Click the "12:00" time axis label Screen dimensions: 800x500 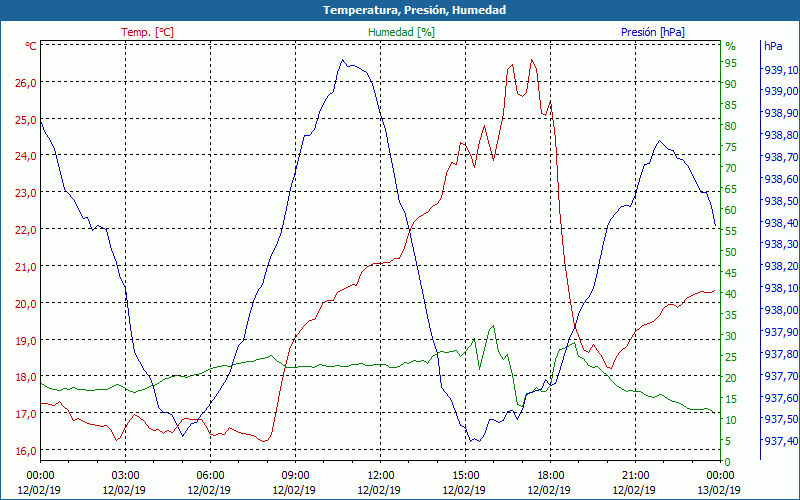[x=381, y=476]
